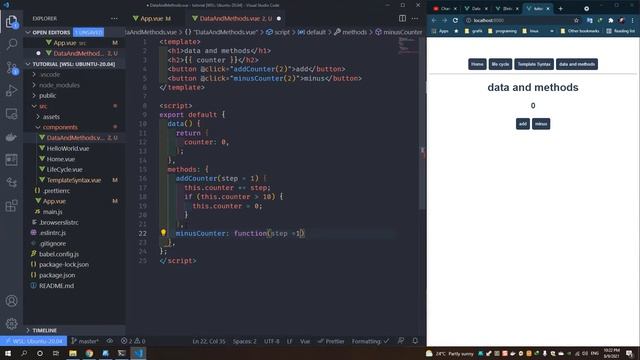The height and width of the screenshot is (360, 640).
Task: Open package.json in the explorer
Action: point(57,275)
